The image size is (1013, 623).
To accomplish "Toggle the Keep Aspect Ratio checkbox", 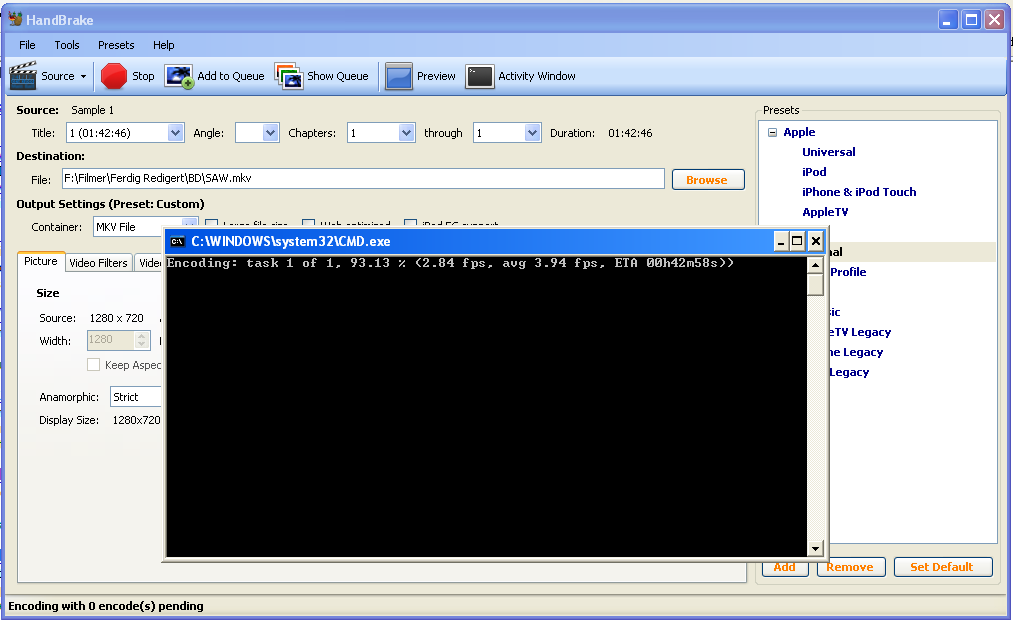I will coord(94,365).
